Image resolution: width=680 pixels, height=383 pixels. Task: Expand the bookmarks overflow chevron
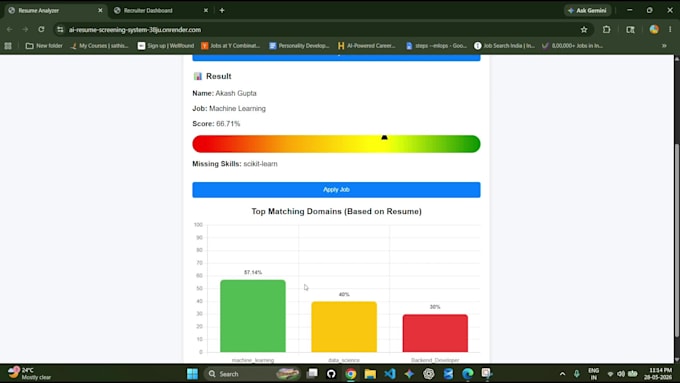point(664,46)
